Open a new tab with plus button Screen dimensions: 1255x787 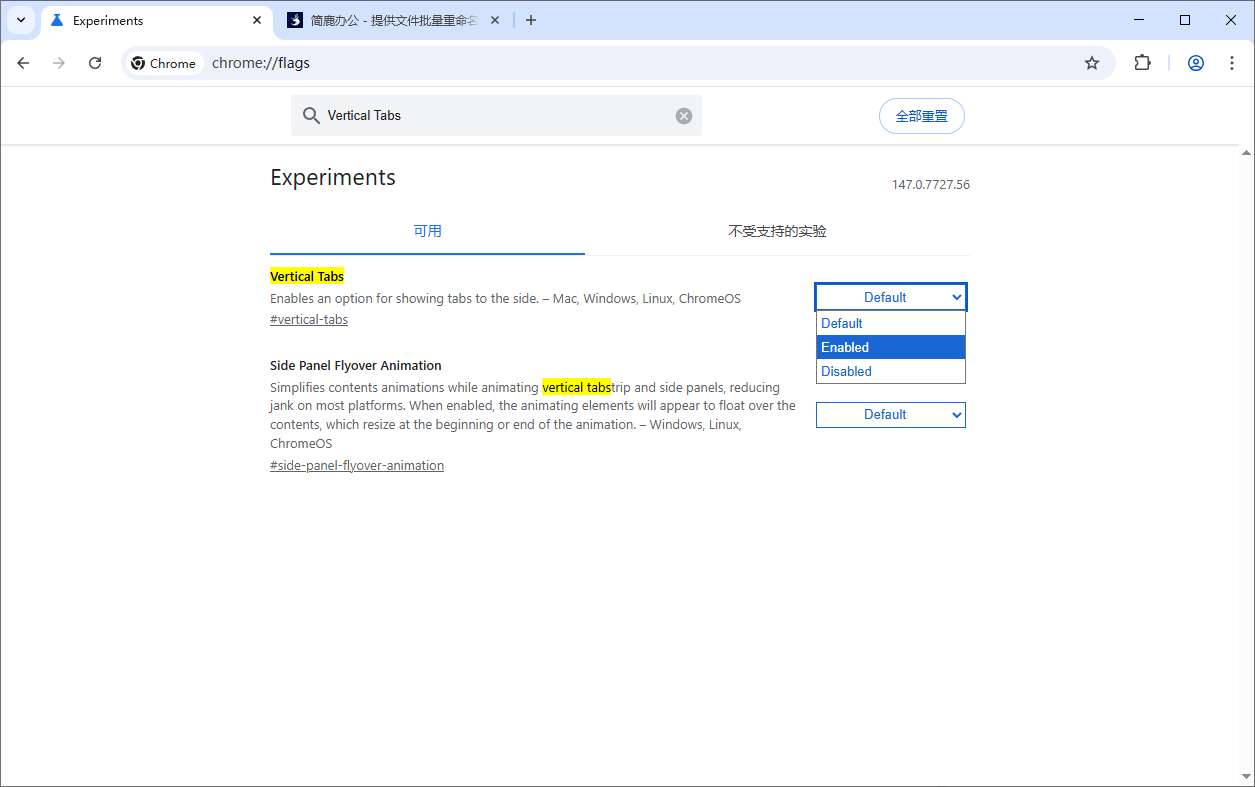pyautogui.click(x=531, y=20)
